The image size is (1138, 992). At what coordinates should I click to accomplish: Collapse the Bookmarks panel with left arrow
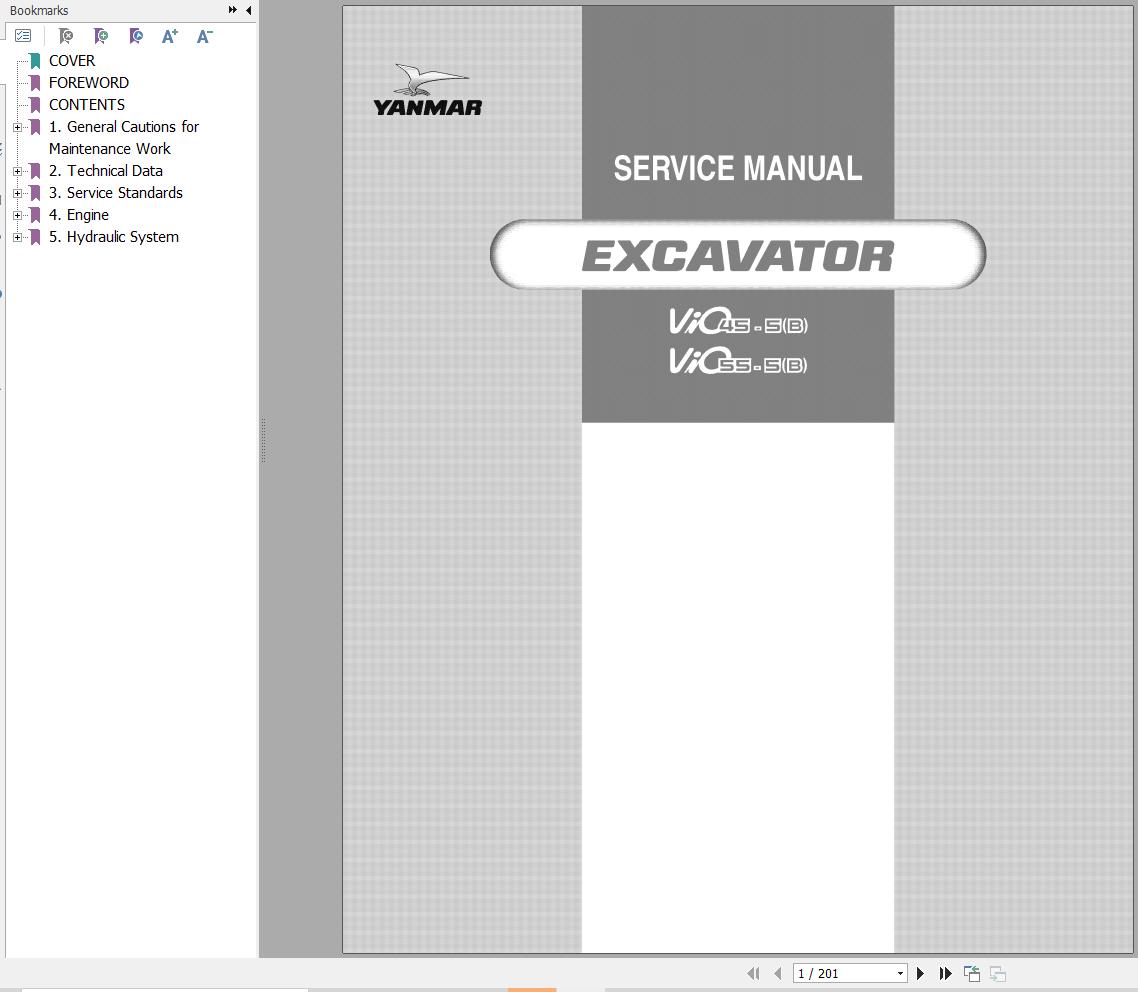[x=249, y=10]
